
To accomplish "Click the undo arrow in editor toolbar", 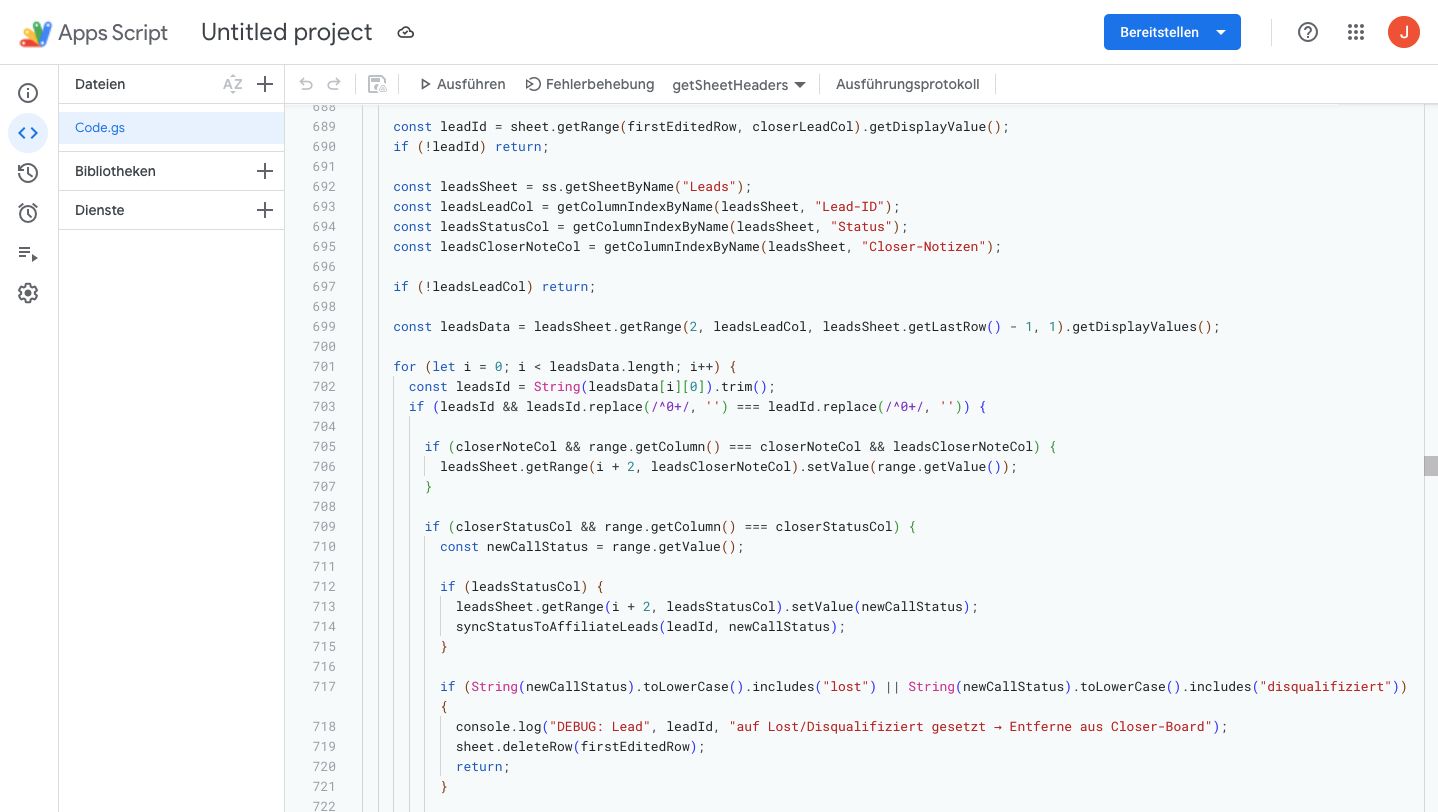I will point(306,85).
